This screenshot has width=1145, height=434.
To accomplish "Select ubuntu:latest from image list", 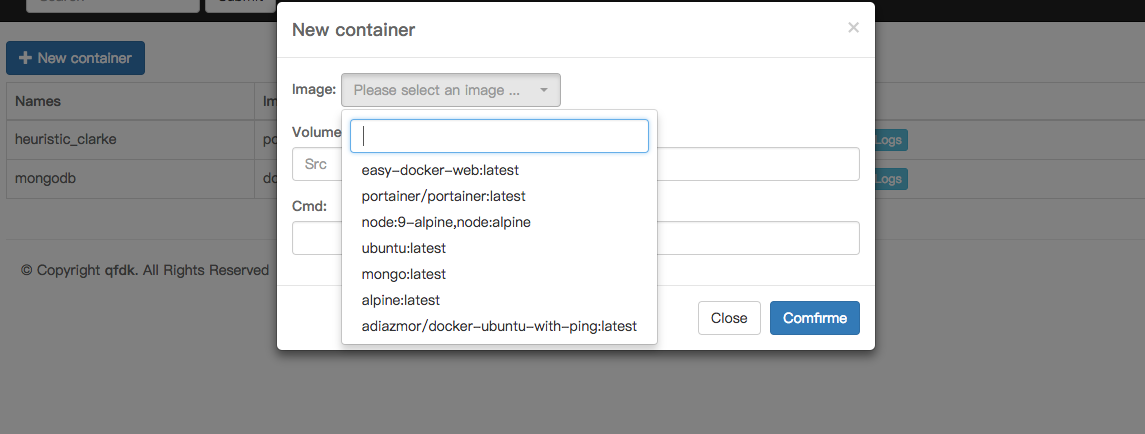I will tap(403, 248).
